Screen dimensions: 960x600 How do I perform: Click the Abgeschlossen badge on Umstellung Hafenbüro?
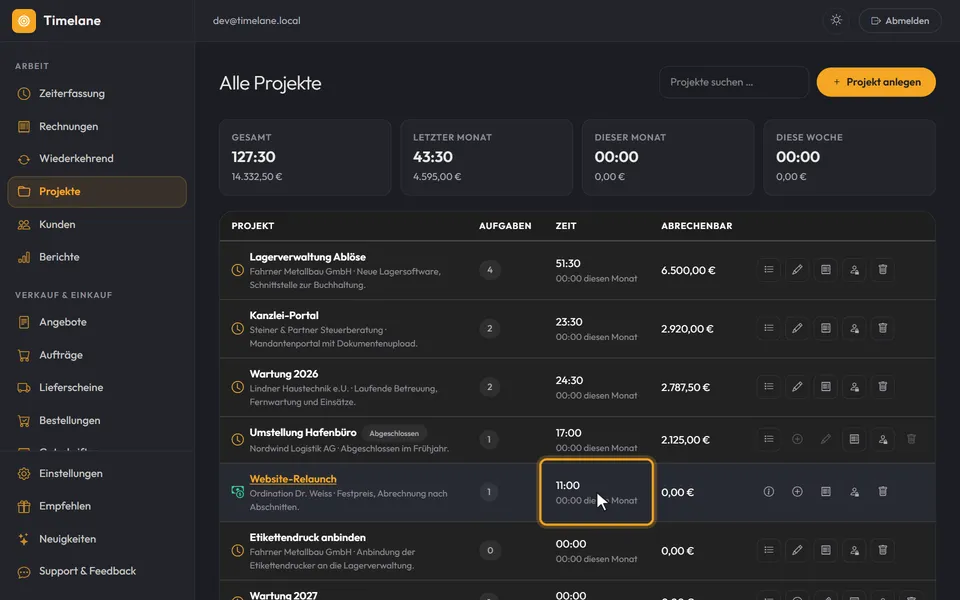(394, 433)
